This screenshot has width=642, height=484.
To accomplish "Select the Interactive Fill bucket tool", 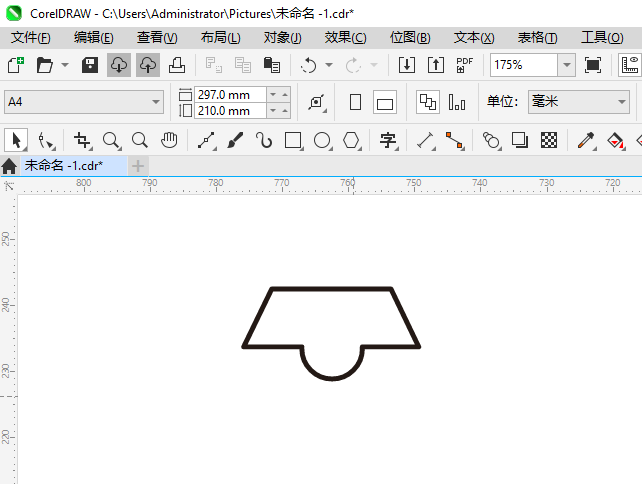I will (615, 140).
